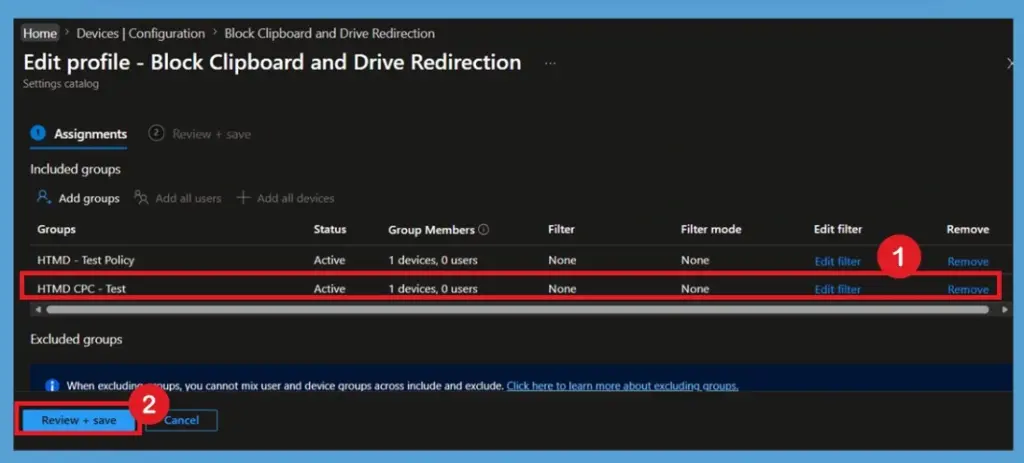
Task: Click the Add all users icon
Action: click(141, 197)
